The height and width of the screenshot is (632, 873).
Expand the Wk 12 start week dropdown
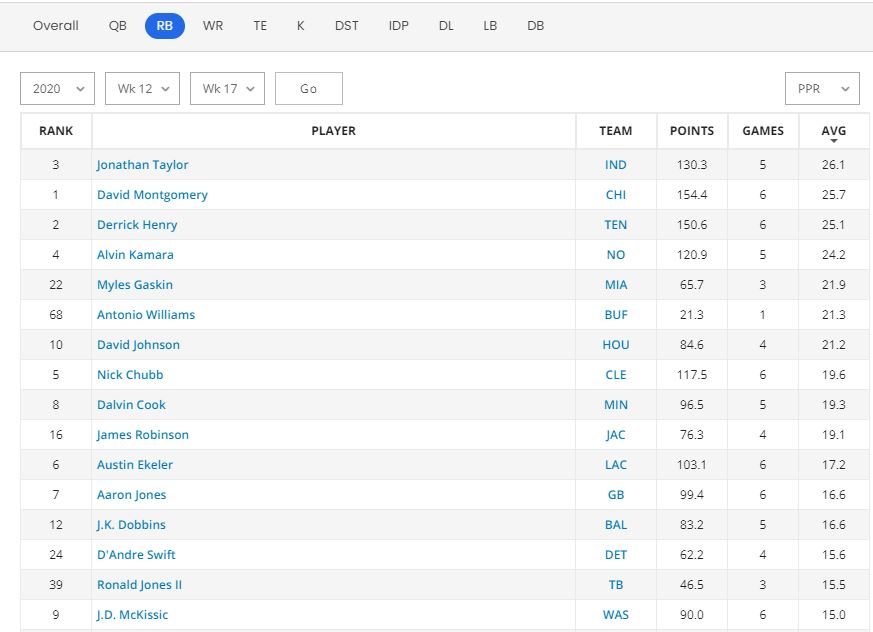coord(142,88)
